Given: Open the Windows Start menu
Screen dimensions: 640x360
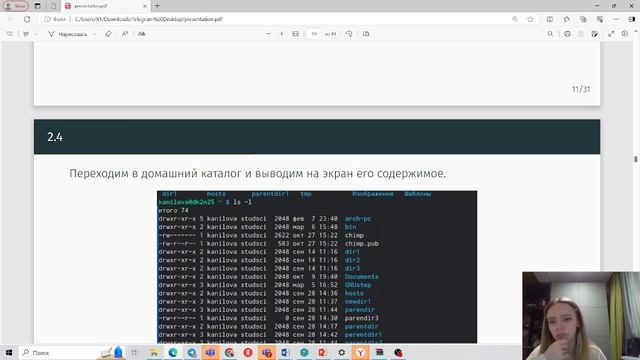Looking at the screenshot, I should 9,352.
